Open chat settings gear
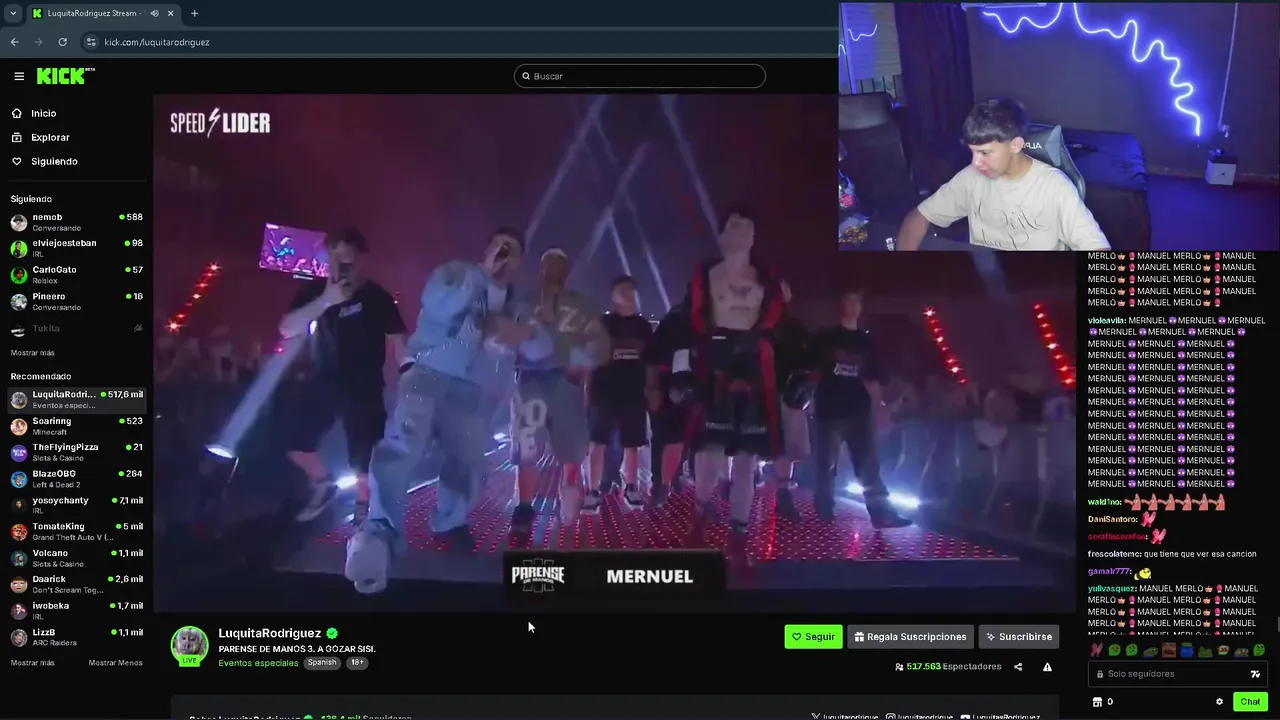 (x=1219, y=702)
